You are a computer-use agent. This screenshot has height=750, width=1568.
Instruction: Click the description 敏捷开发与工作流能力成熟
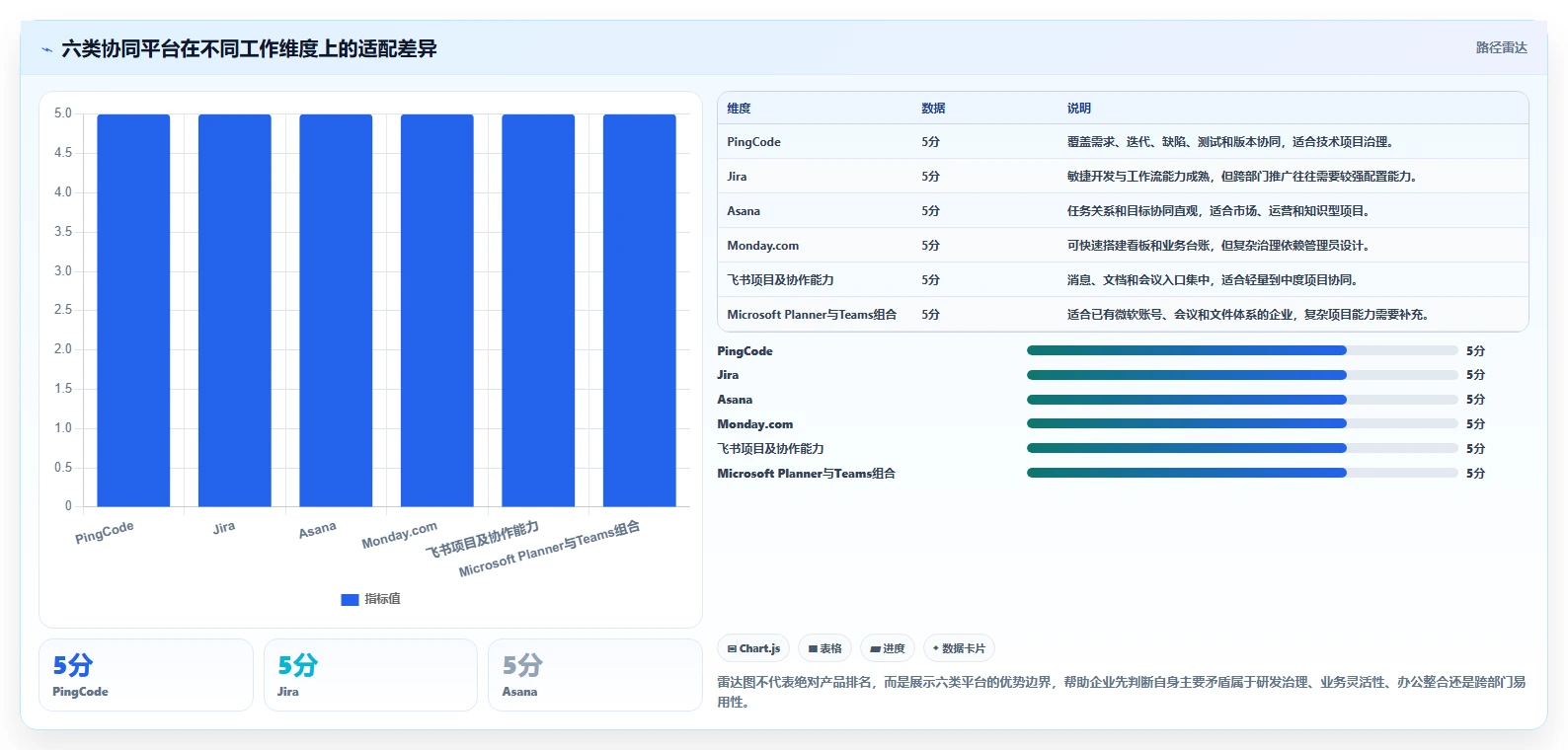tap(1242, 177)
